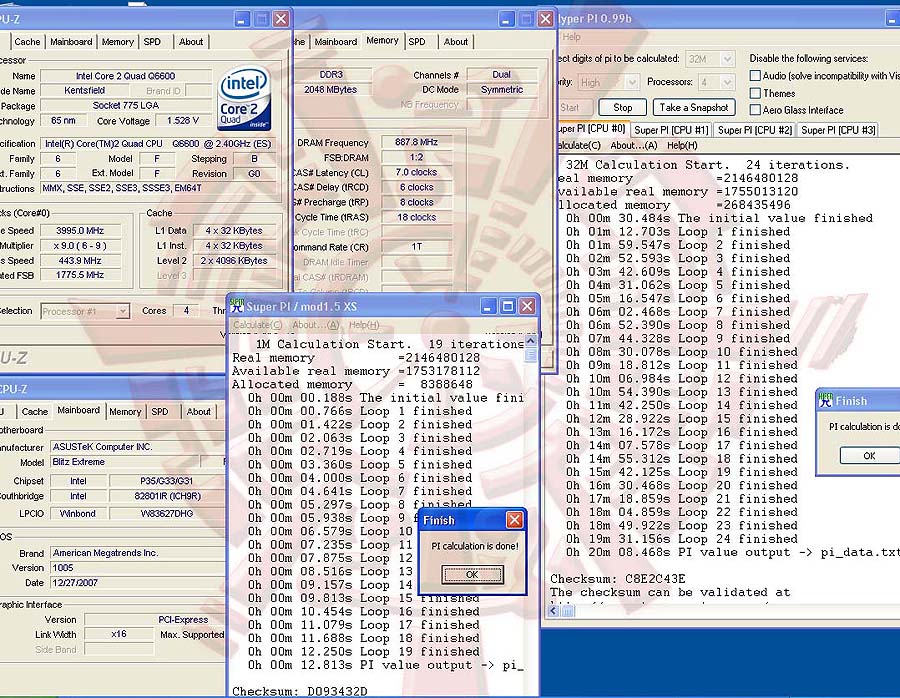The width and height of the screenshot is (900, 698).
Task: Open SPD tab in bottom CPU-Z window
Action: pyautogui.click(x=160, y=412)
